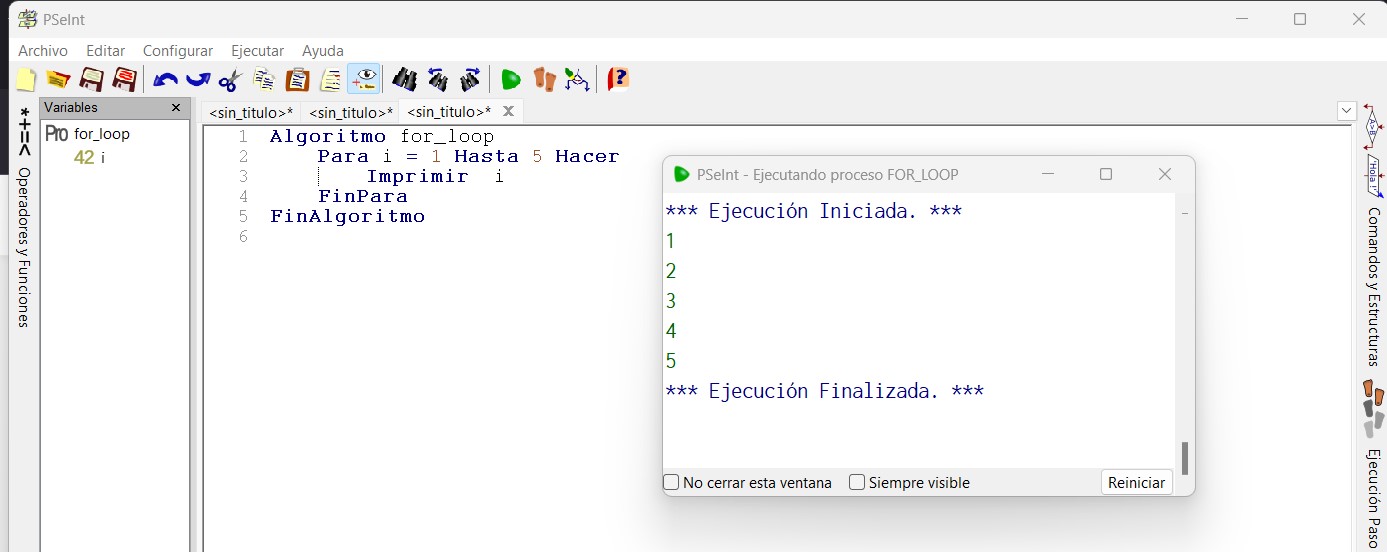Screen dimensions: 1387x552
Task: Select variable i in the Variables panel
Action: pyautogui.click(x=102, y=158)
